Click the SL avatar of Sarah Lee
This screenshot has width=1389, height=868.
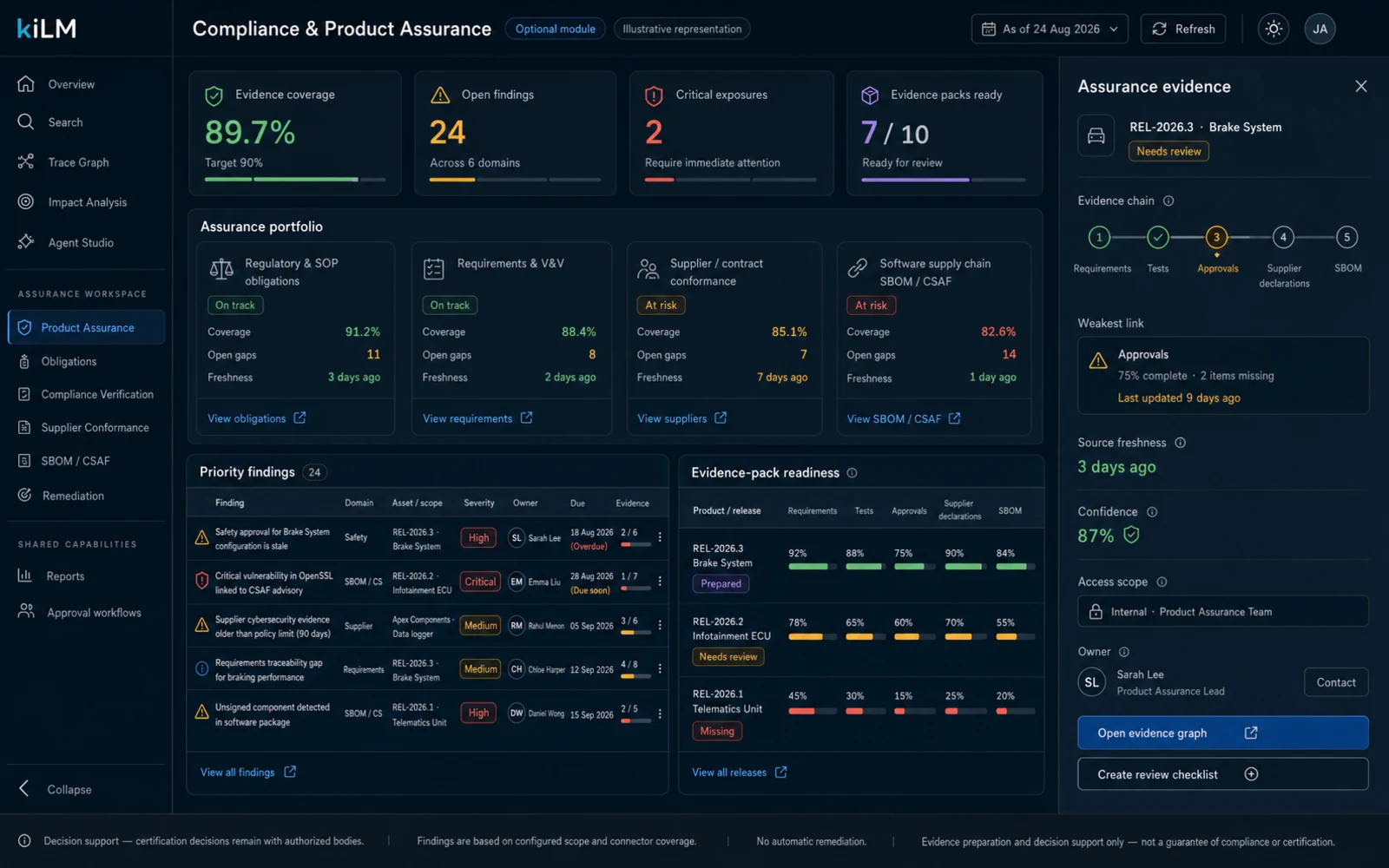coord(1092,682)
